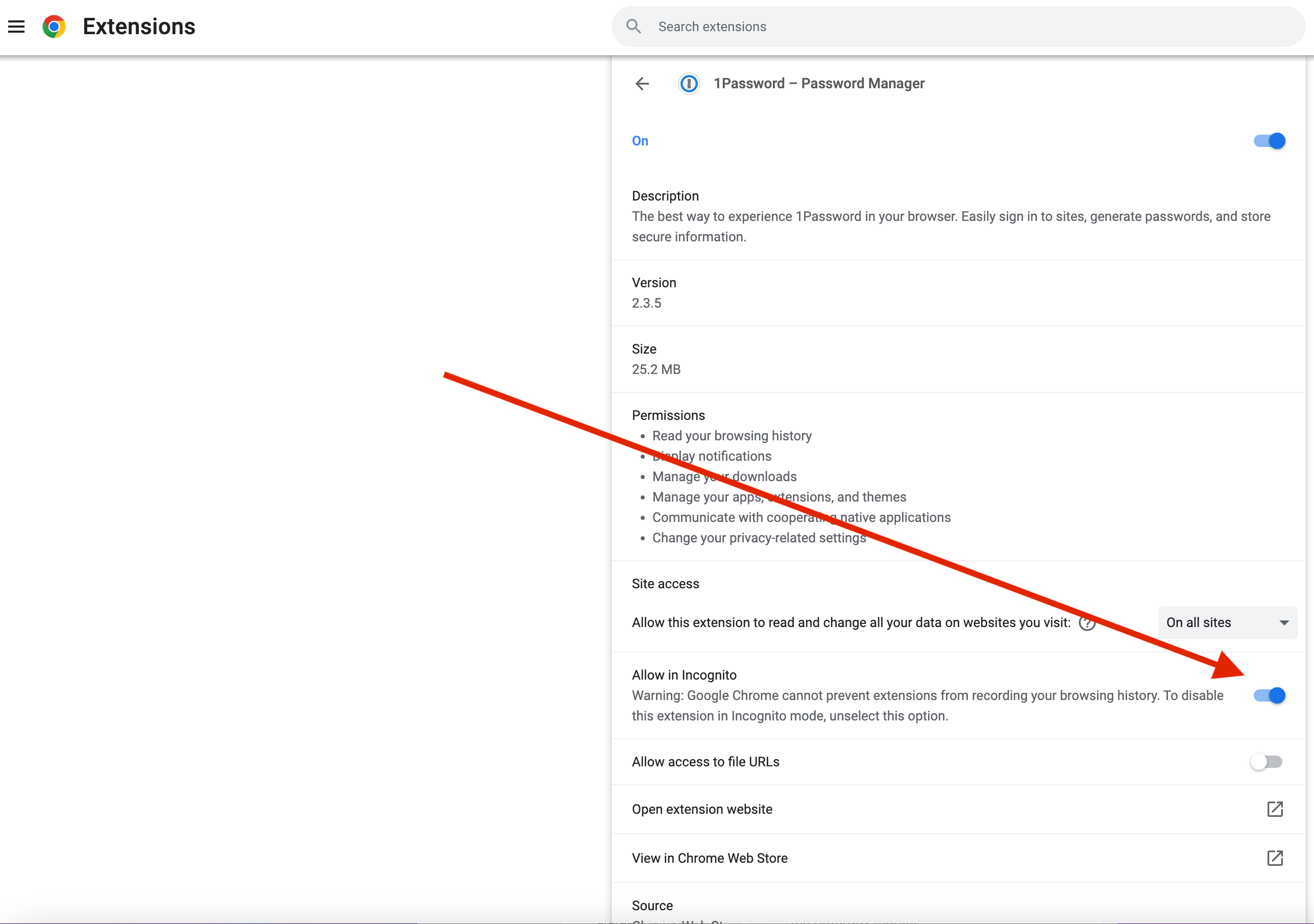Image resolution: width=1314 pixels, height=924 pixels.
Task: Click the Allow in Incognito label
Action: pyautogui.click(x=684, y=675)
